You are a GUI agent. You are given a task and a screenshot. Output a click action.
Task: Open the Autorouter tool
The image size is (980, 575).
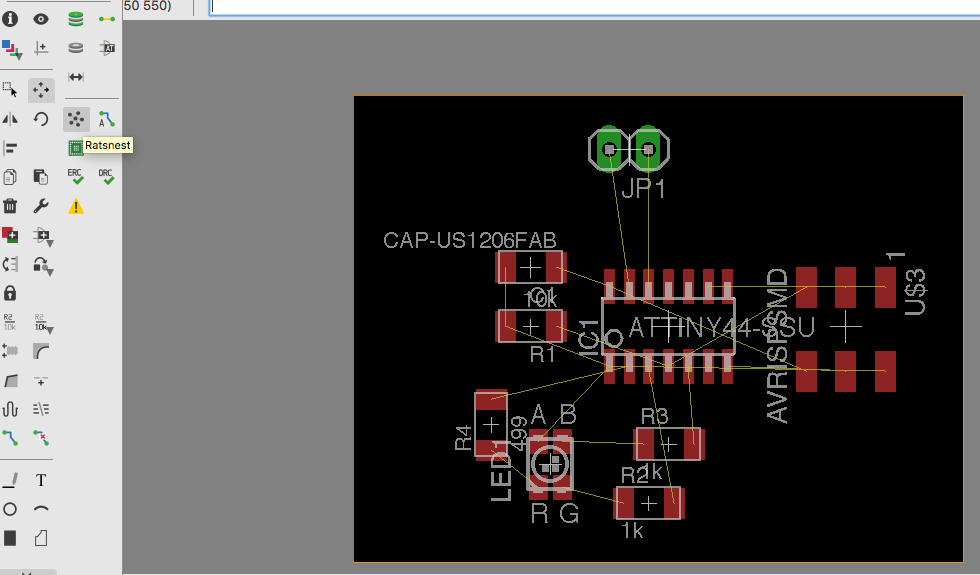[x=106, y=119]
